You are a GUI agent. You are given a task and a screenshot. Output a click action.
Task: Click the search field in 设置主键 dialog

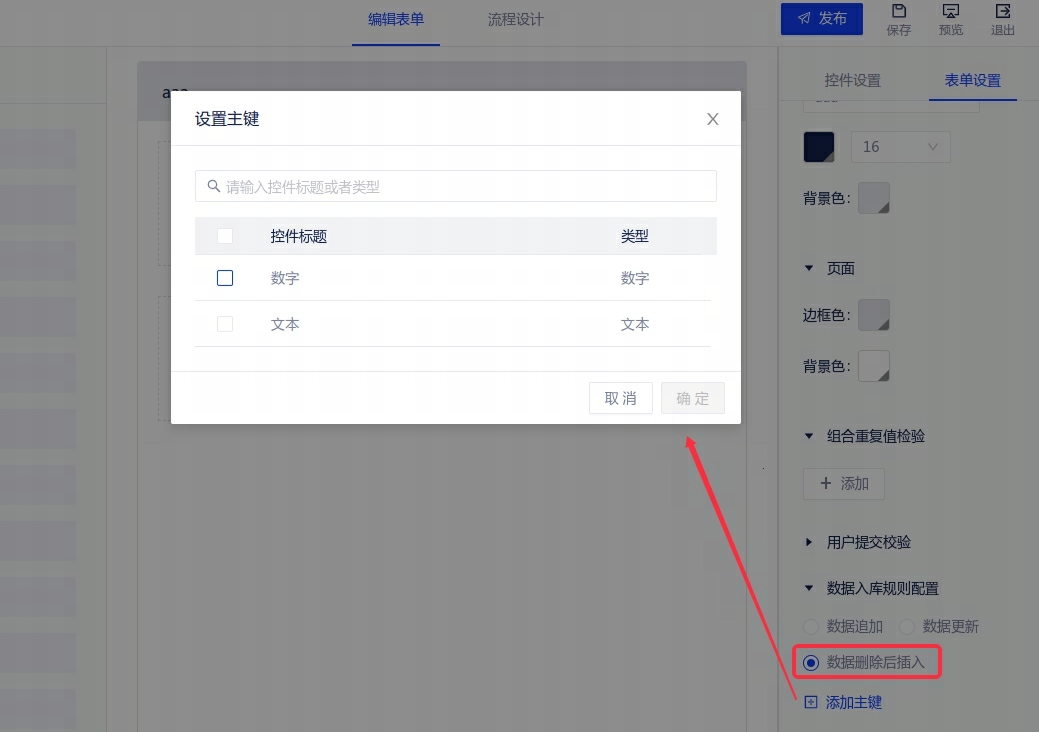coord(456,186)
